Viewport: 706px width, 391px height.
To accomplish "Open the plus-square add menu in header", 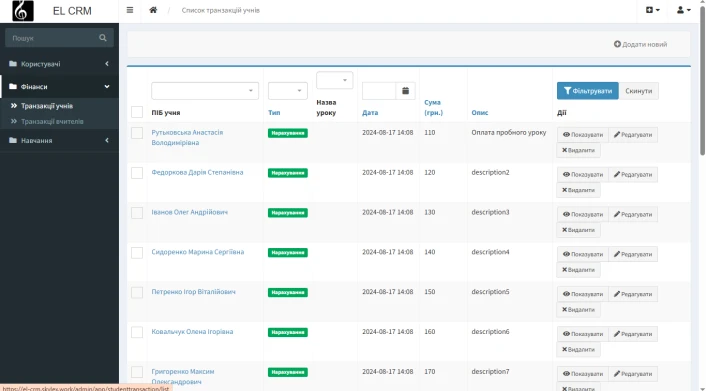I will [652, 10].
